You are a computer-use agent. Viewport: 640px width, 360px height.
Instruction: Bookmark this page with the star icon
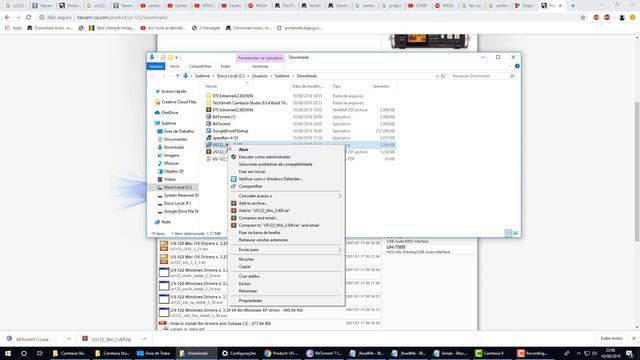[583, 18]
